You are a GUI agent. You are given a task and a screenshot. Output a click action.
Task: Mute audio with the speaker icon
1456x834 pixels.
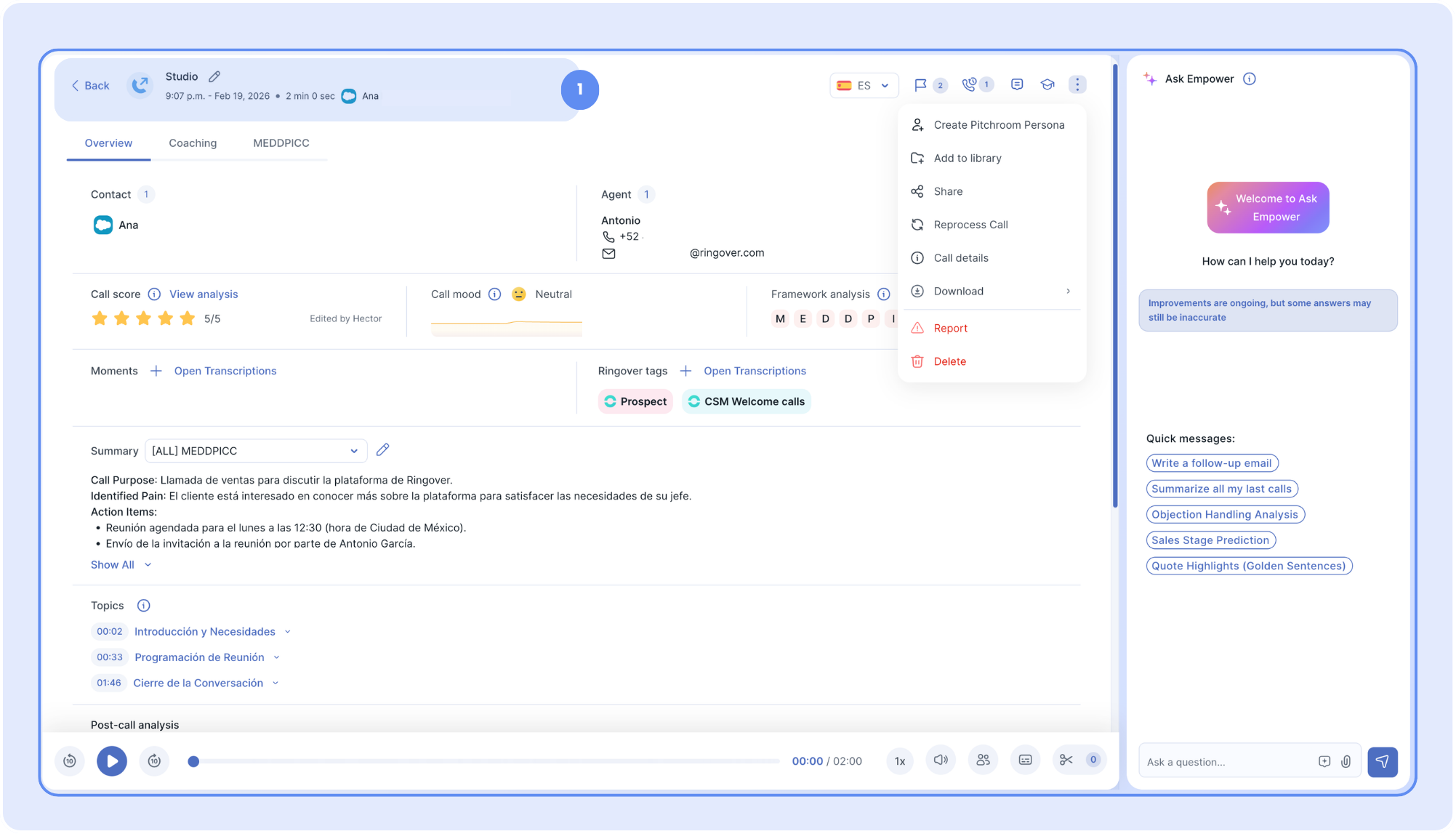click(x=941, y=761)
